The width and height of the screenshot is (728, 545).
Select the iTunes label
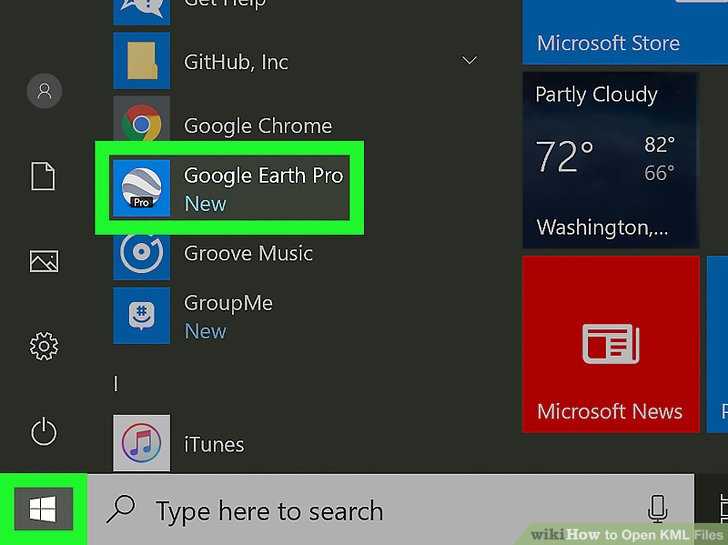(x=214, y=445)
